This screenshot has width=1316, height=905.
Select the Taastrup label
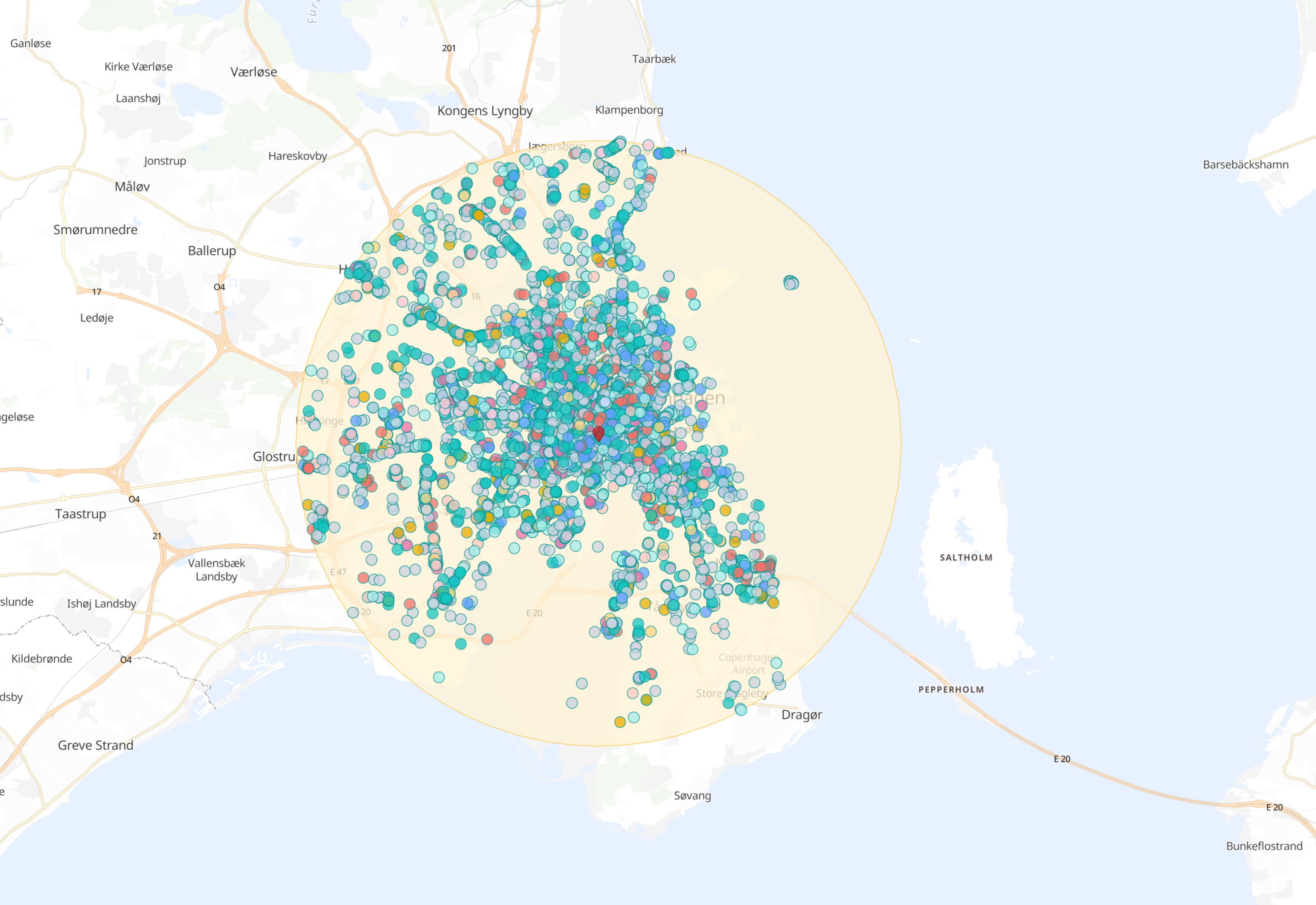pos(81,514)
